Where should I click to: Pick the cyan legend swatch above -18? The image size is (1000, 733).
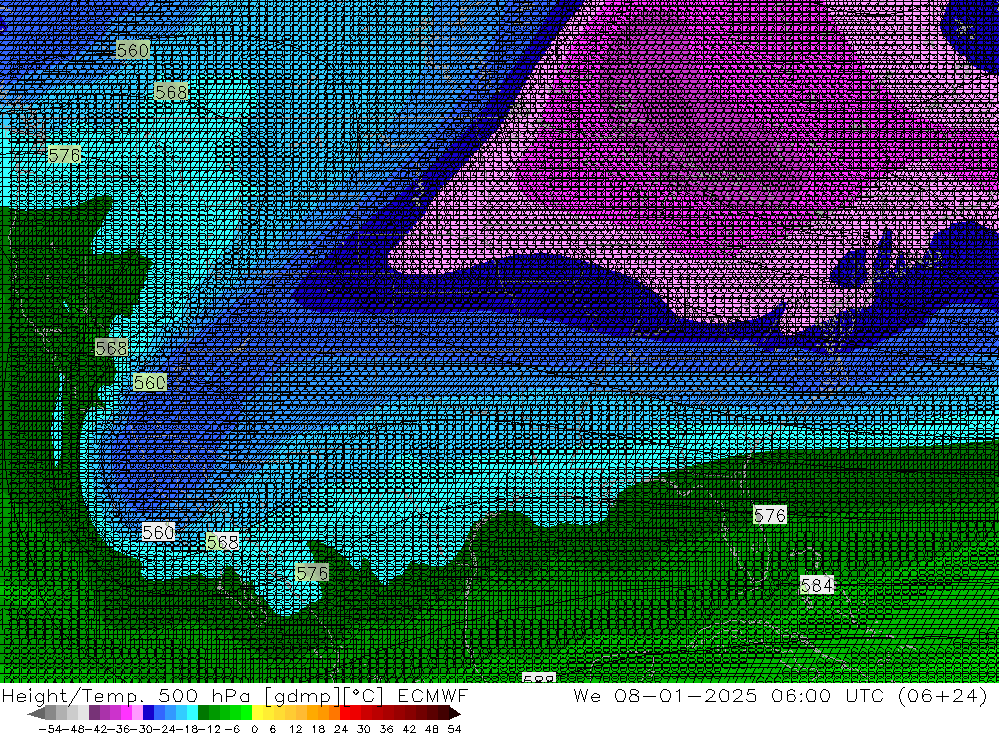[192, 712]
